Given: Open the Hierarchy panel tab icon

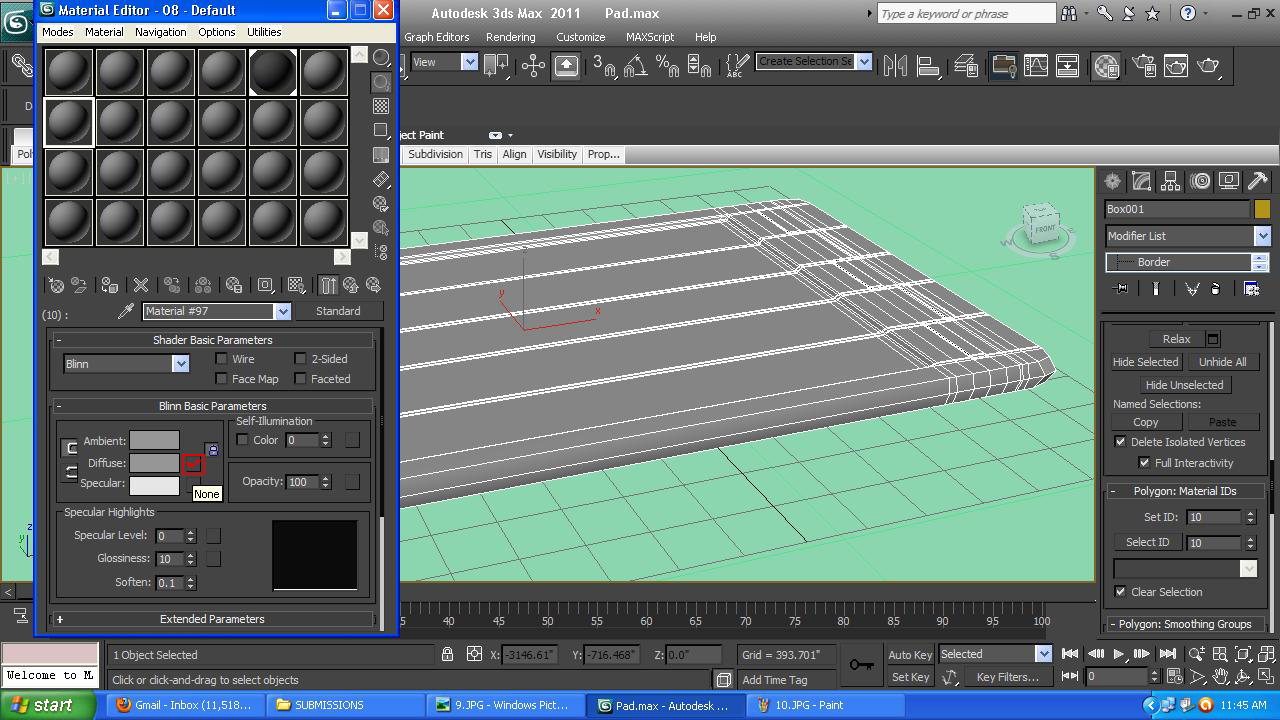Looking at the screenshot, I should click(x=1170, y=181).
